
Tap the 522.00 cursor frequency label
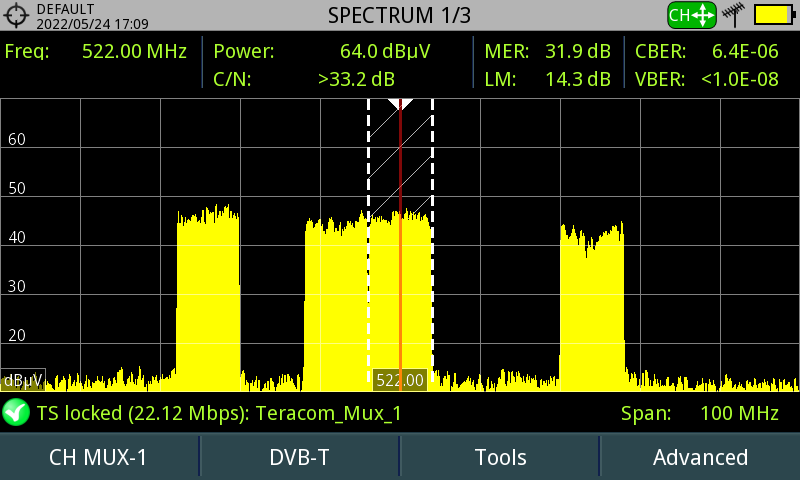coord(400,380)
